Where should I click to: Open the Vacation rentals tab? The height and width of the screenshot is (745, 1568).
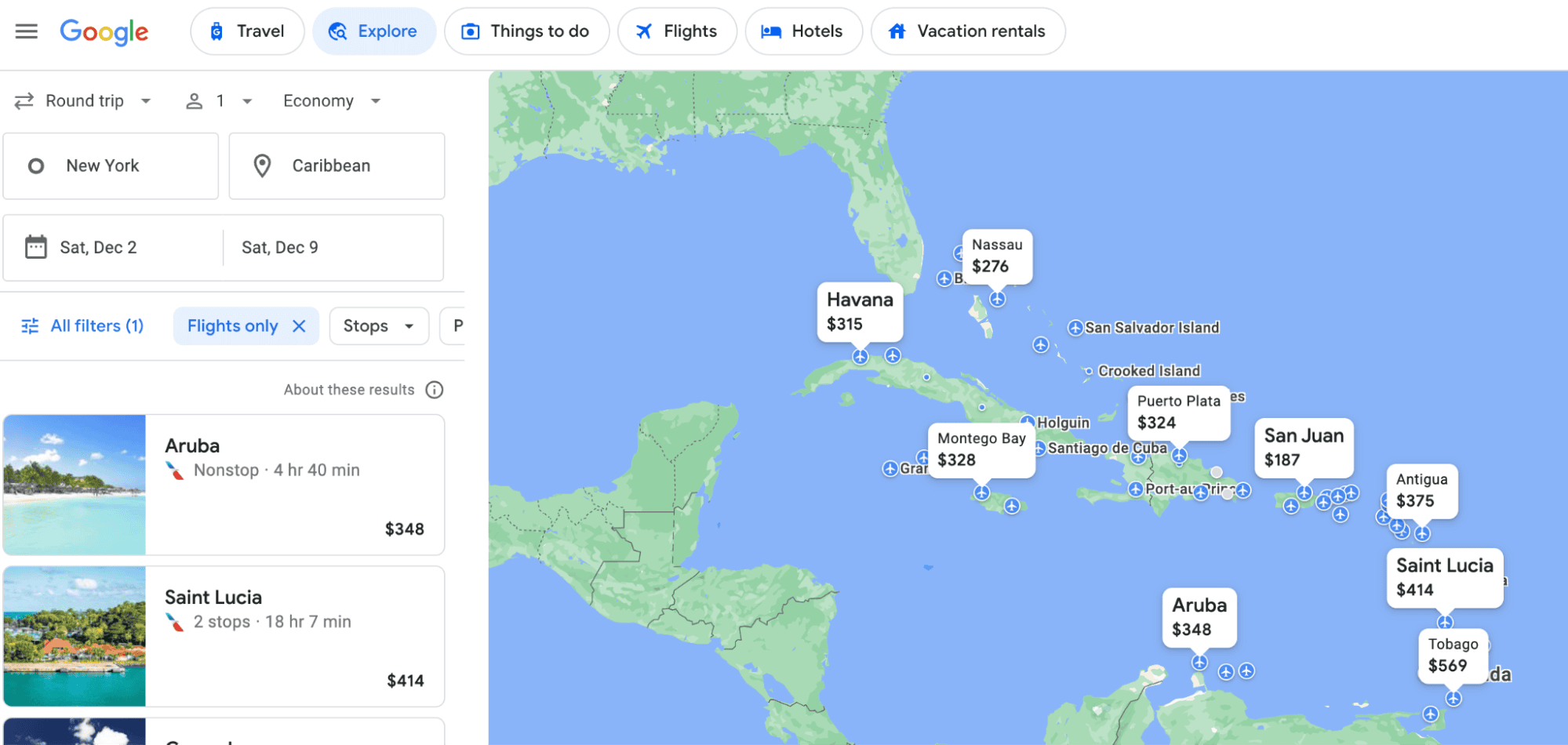[x=968, y=31]
